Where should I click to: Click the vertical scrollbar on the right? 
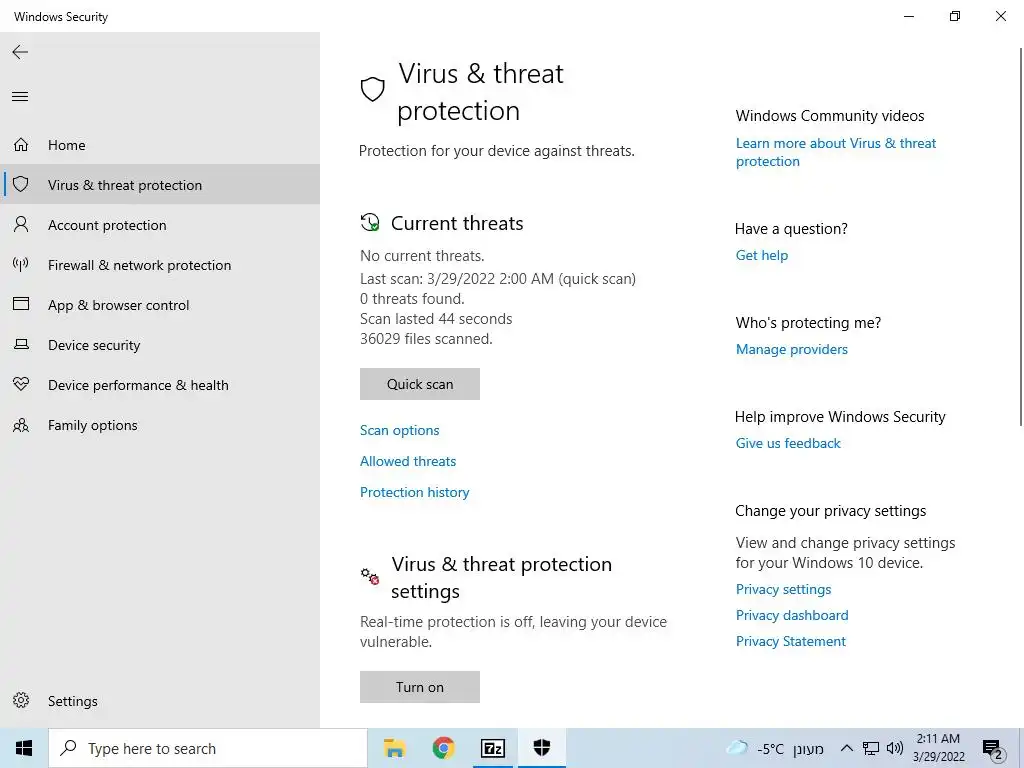point(1020,236)
